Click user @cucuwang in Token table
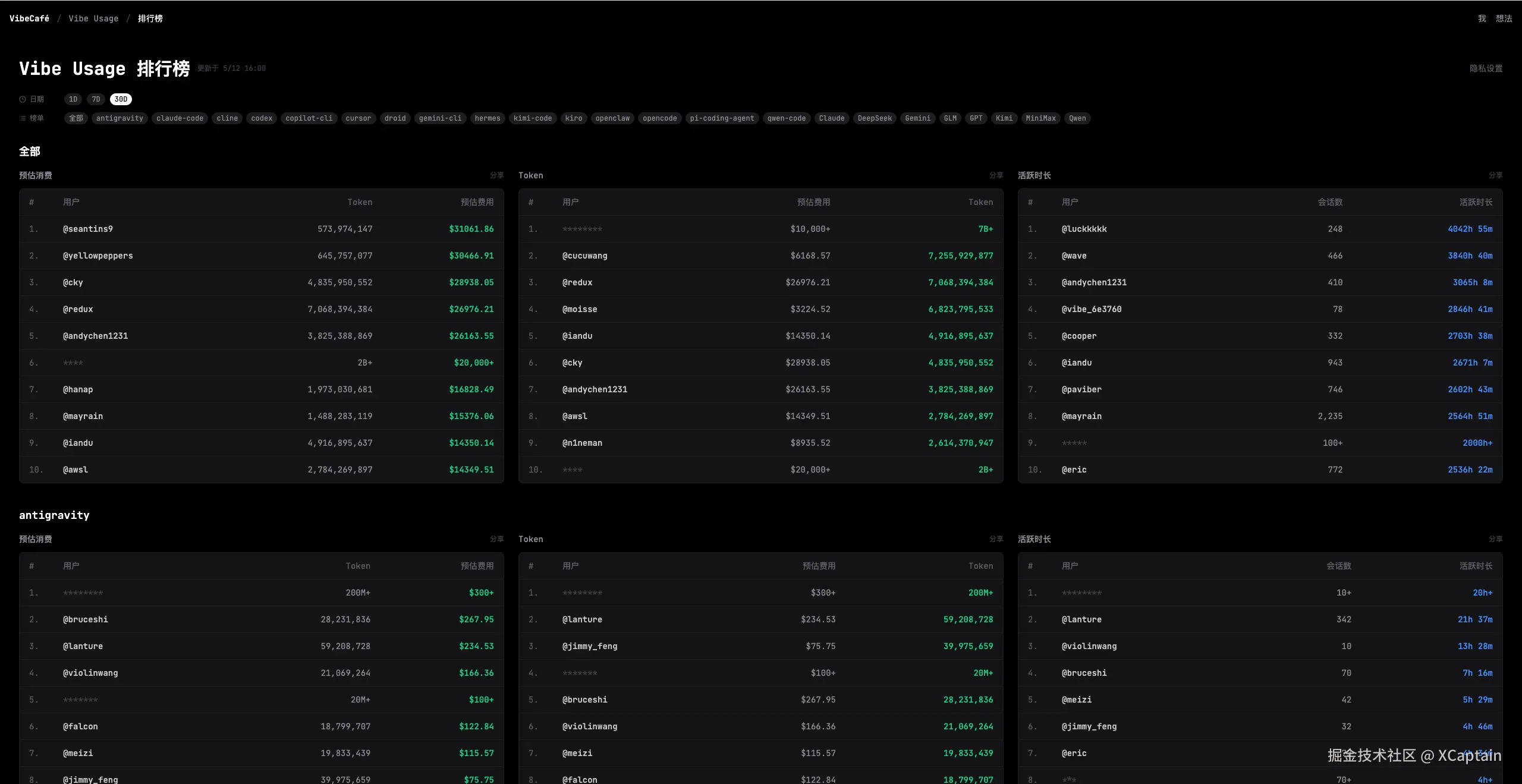 584,256
